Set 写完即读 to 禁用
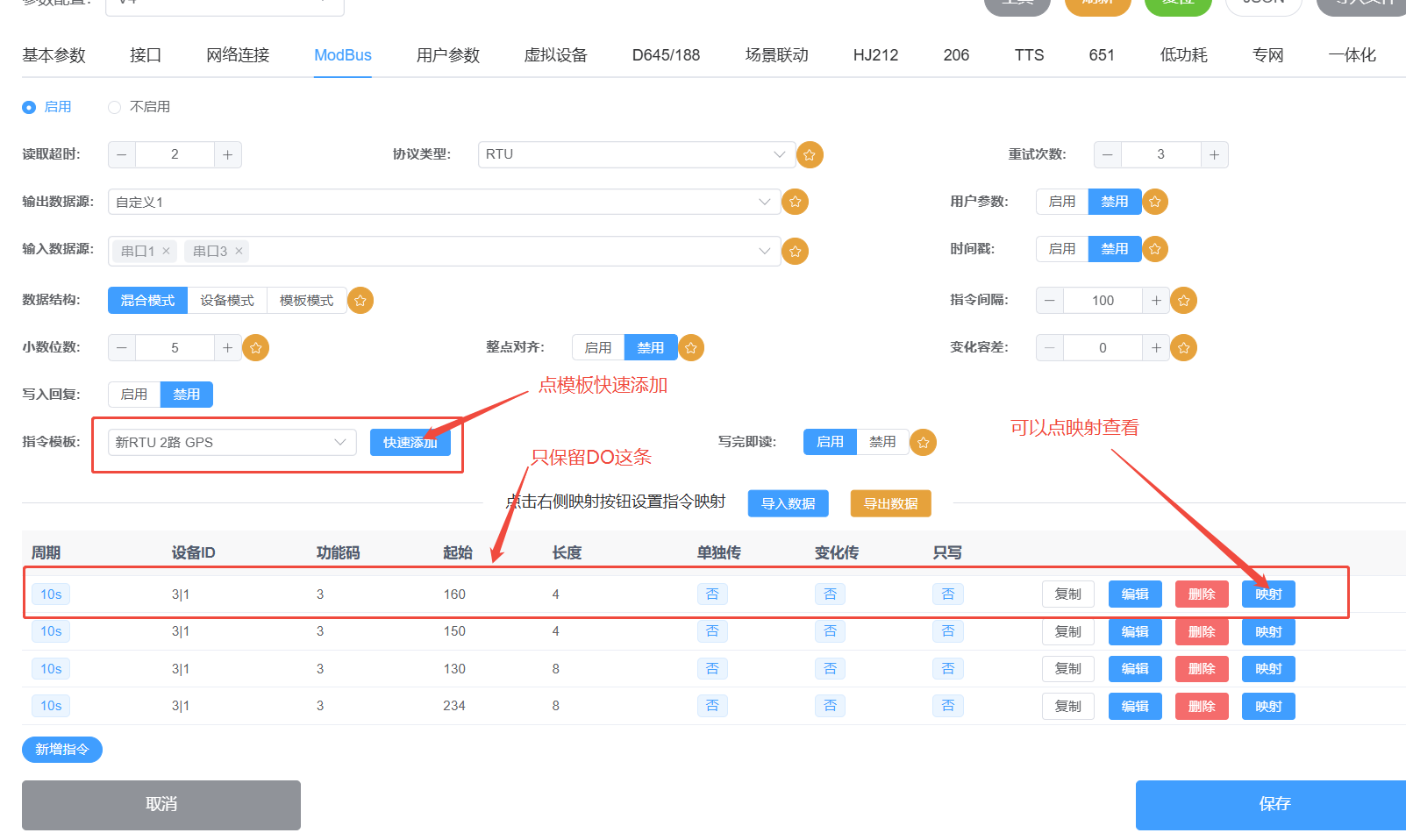 pyautogui.click(x=881, y=442)
